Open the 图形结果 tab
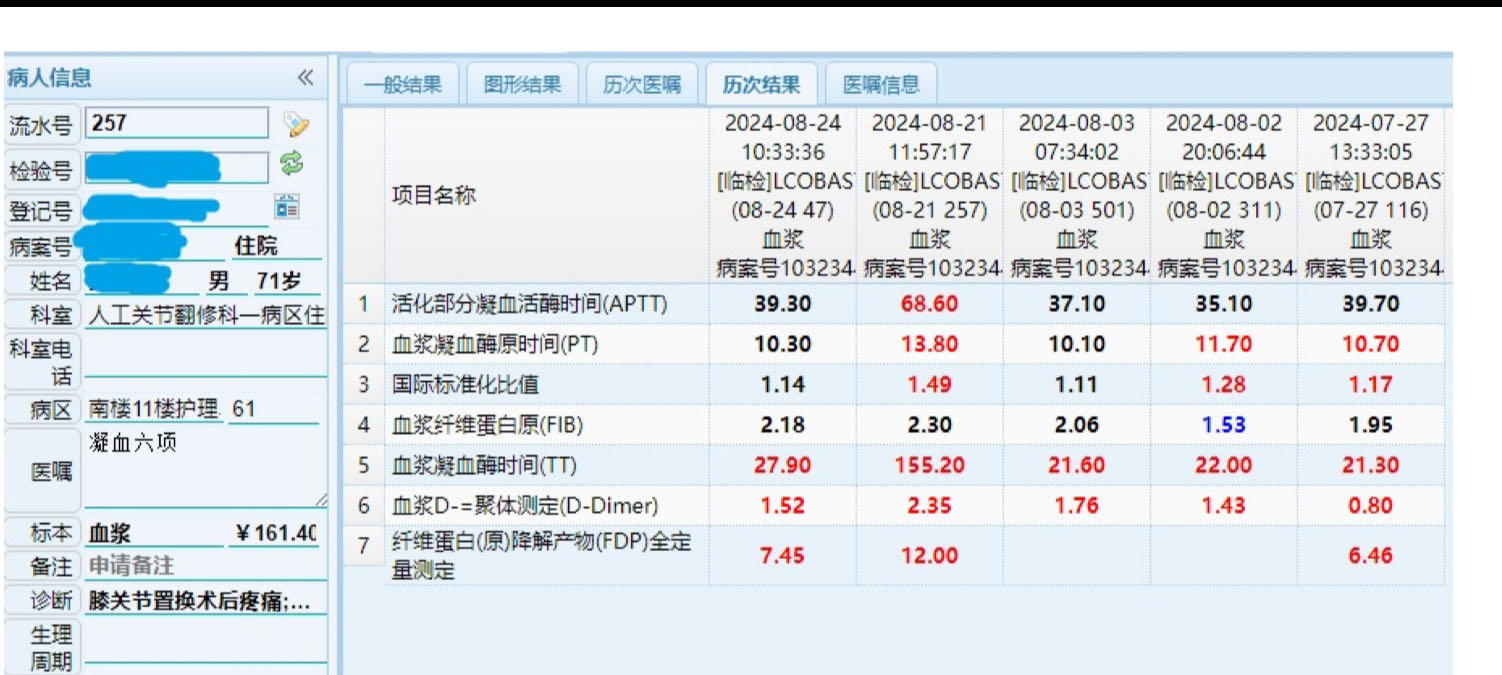The width and height of the screenshot is (1502, 675). (x=522, y=84)
